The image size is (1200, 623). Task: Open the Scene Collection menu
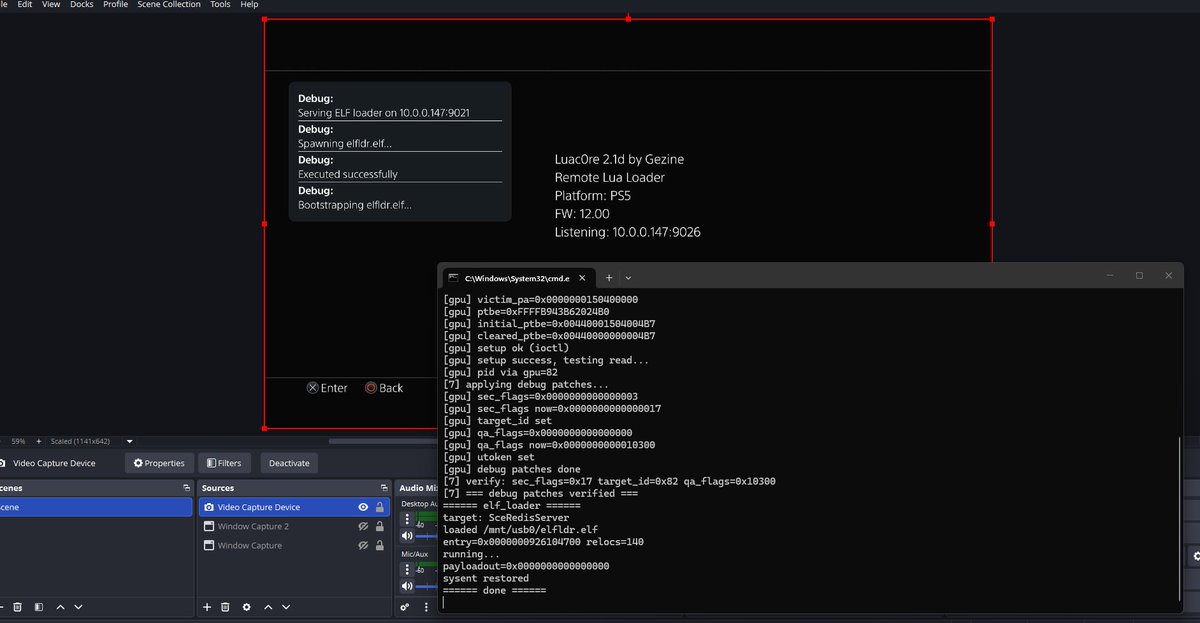click(x=169, y=4)
